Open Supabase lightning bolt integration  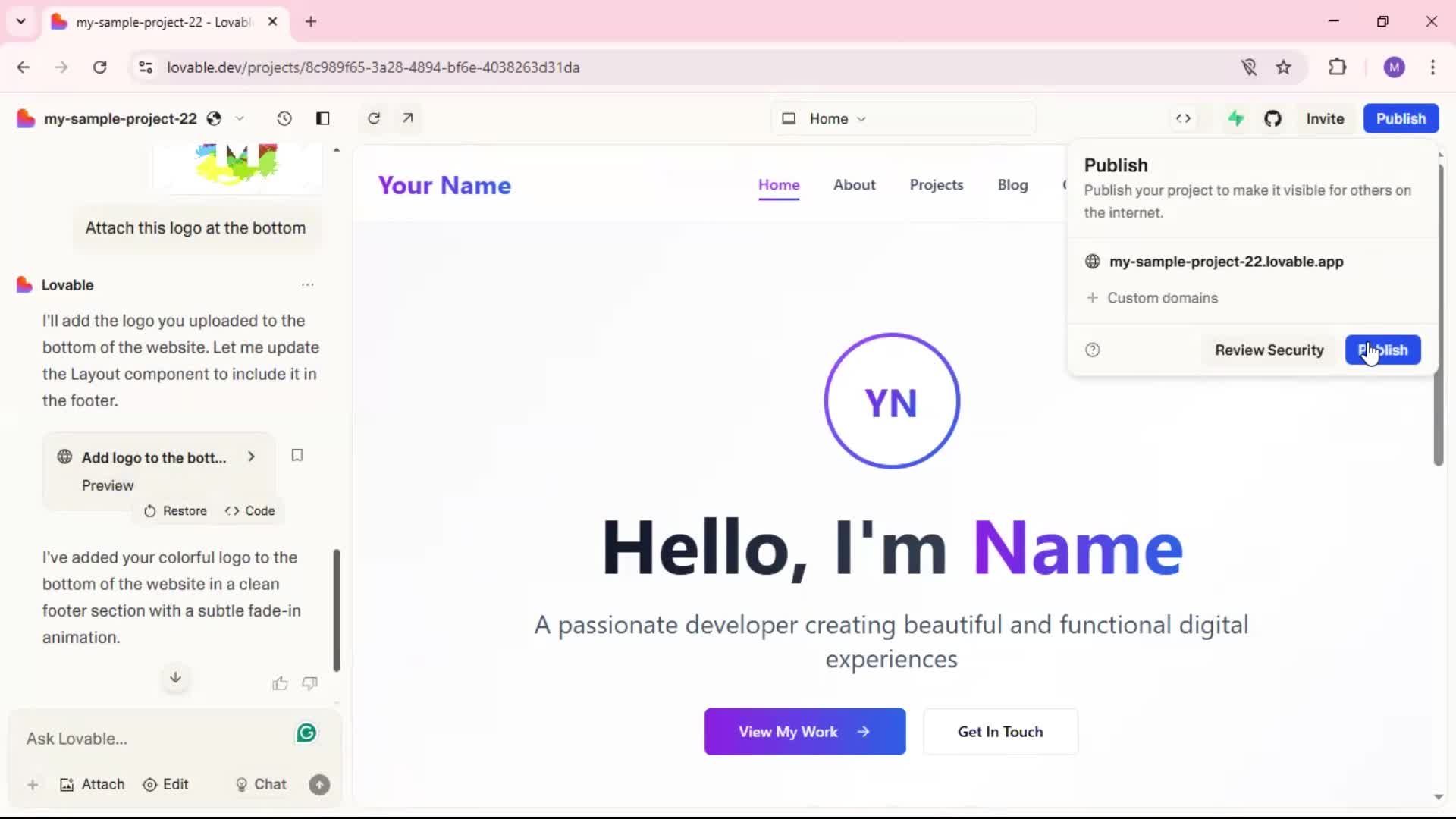pyautogui.click(x=1236, y=118)
